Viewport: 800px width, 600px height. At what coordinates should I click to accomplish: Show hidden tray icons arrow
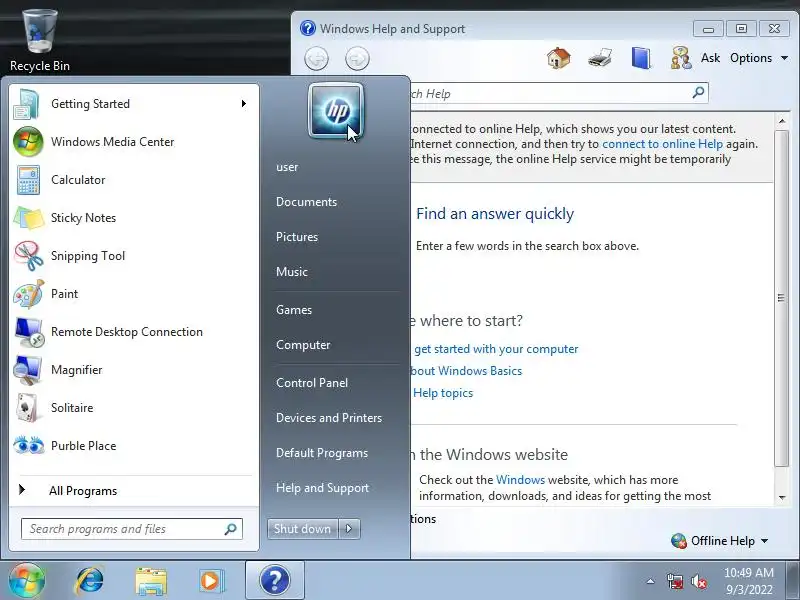click(651, 581)
